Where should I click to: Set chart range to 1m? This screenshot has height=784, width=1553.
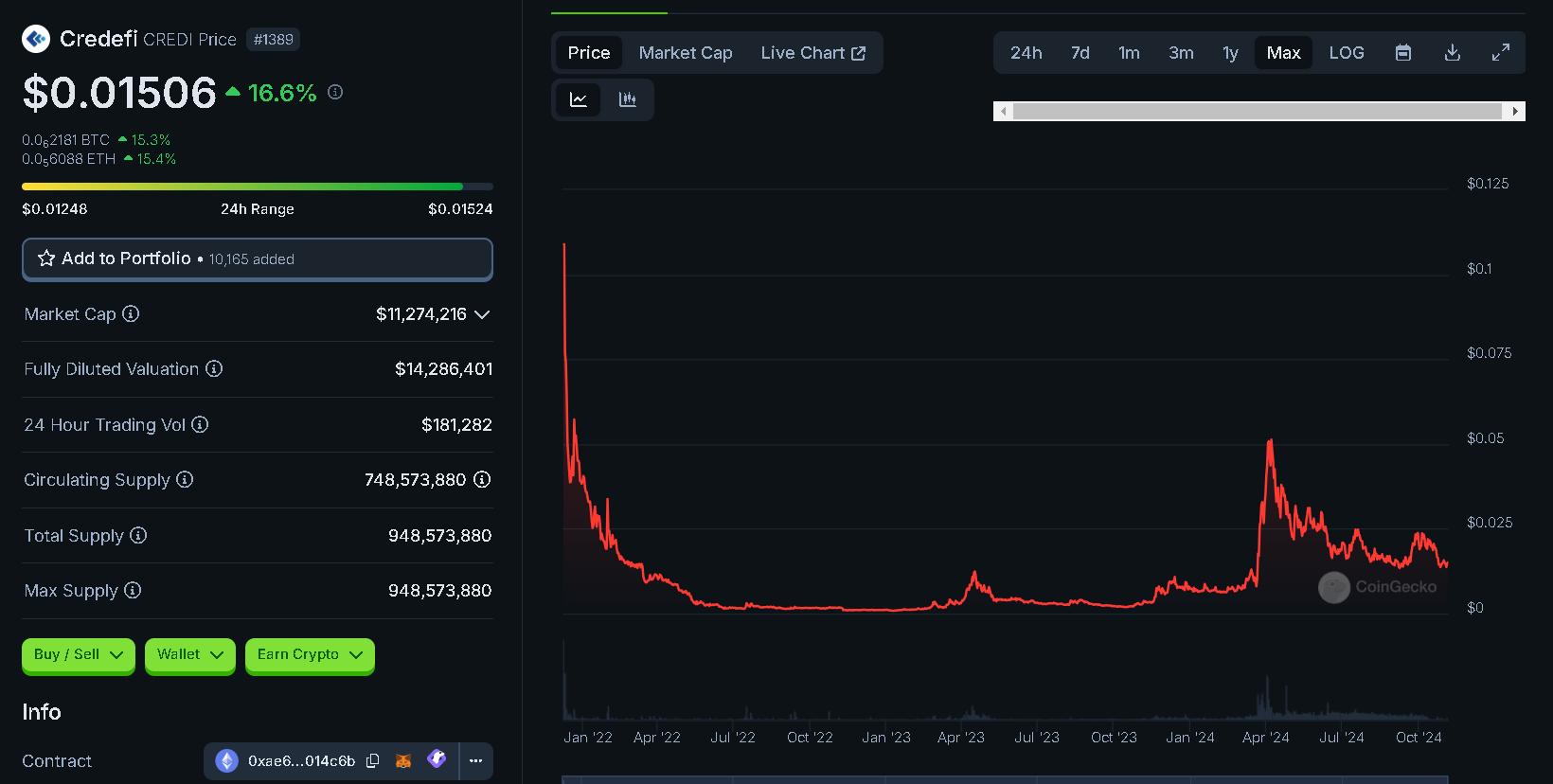[1129, 53]
